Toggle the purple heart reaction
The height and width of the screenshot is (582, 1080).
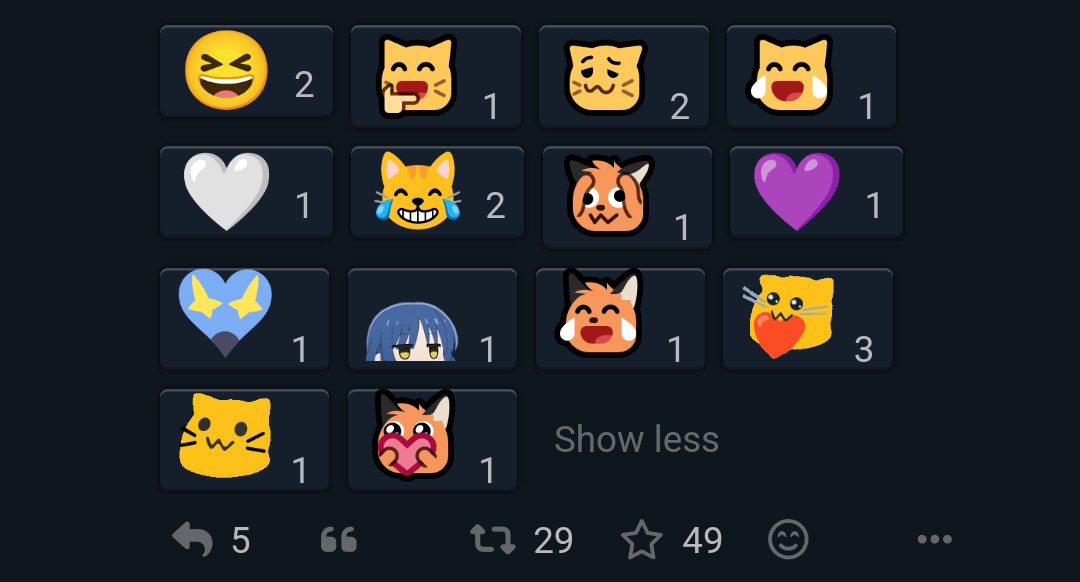coord(816,192)
